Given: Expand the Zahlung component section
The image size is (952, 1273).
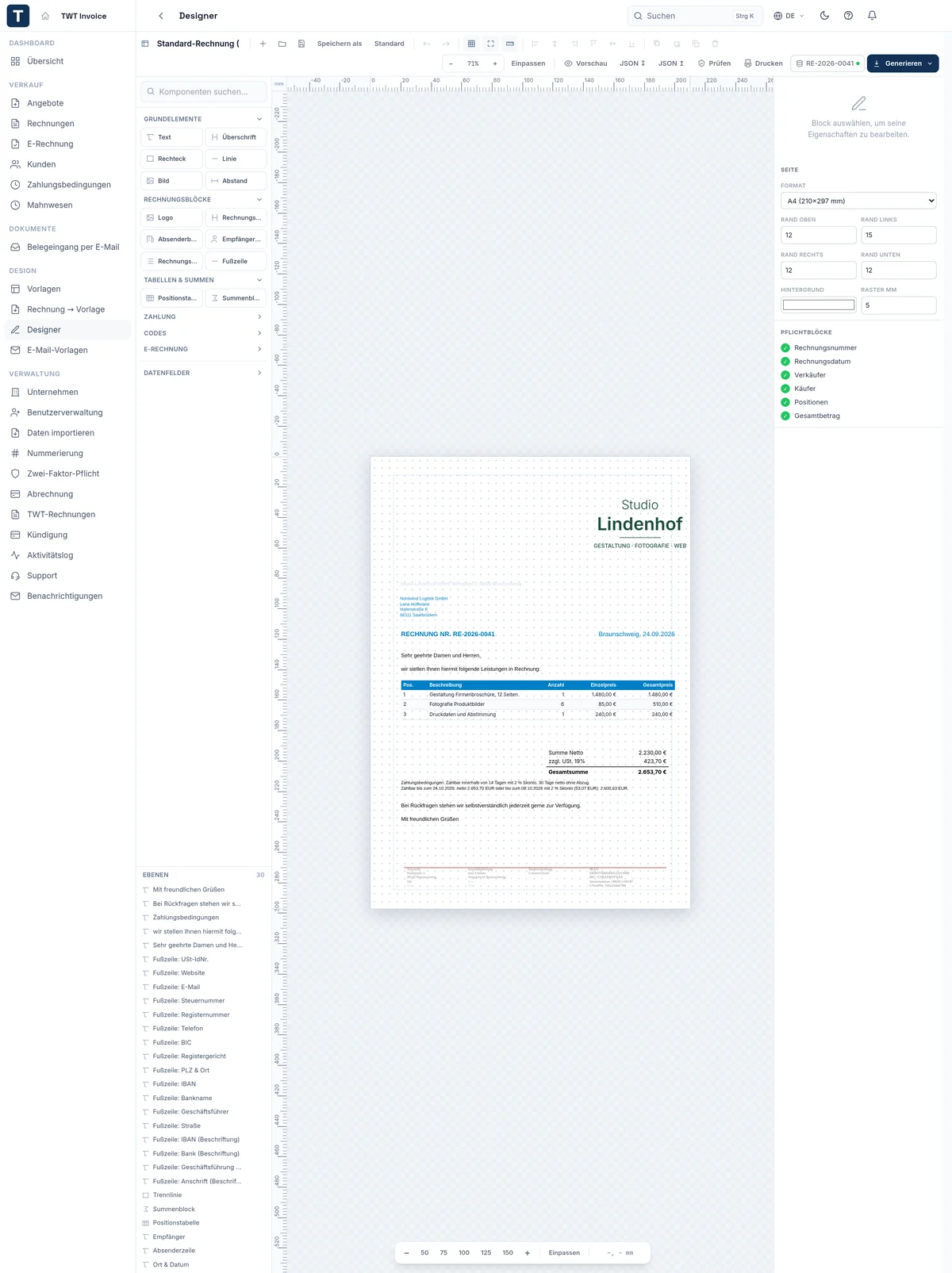Looking at the screenshot, I should pyautogui.click(x=203, y=316).
